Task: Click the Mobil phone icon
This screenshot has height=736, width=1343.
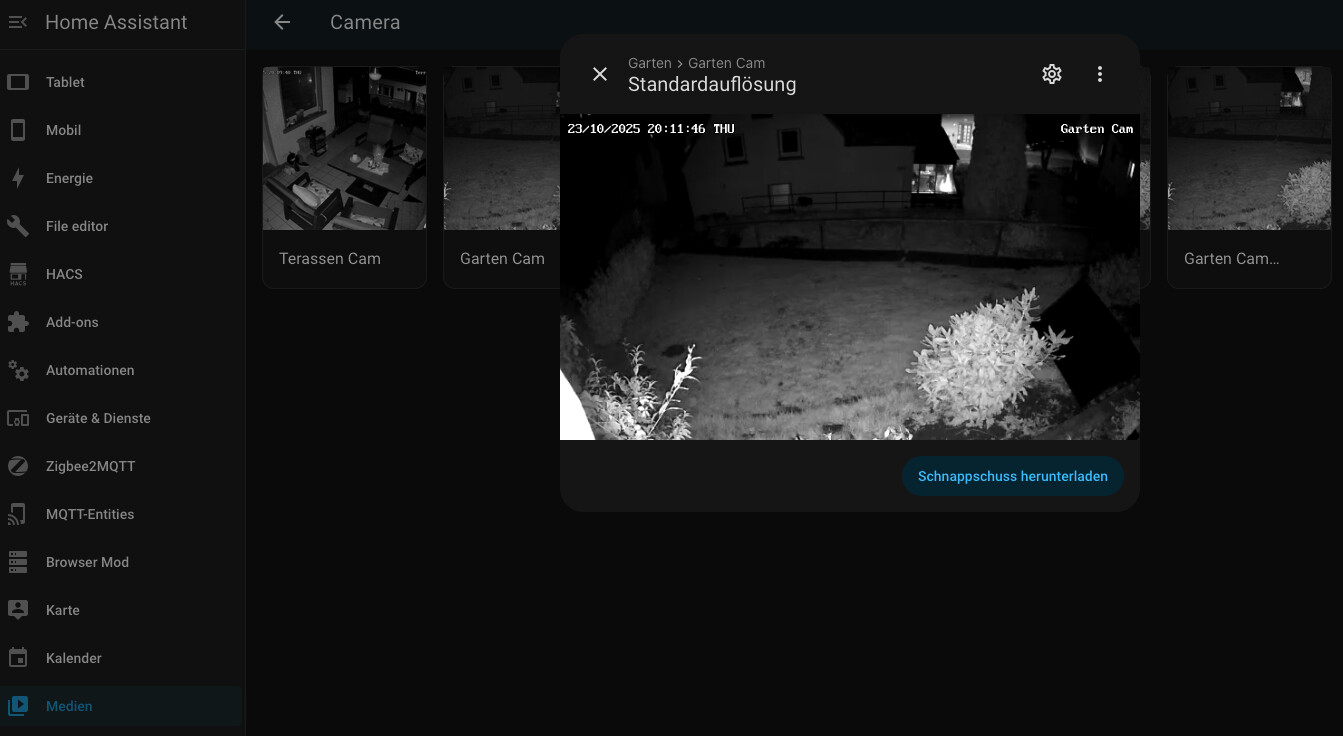Action: pos(18,130)
